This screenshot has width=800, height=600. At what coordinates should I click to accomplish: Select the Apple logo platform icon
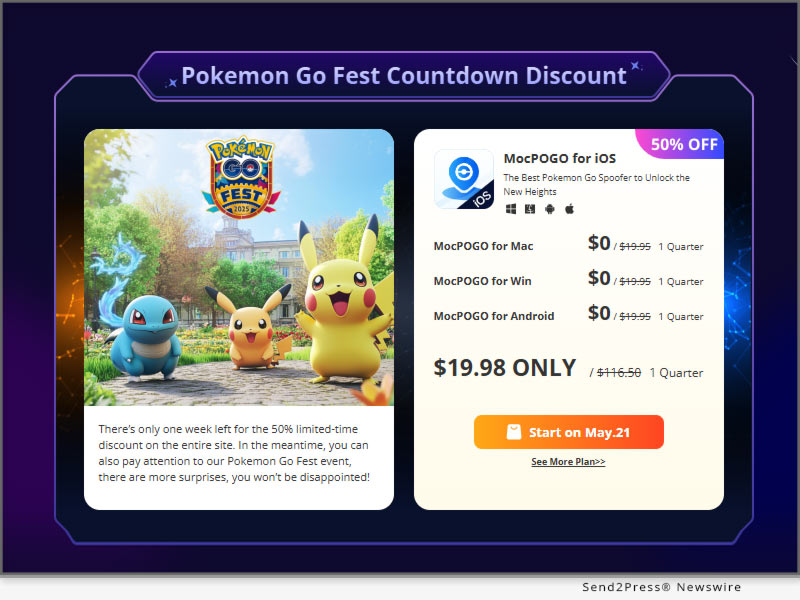(x=569, y=209)
